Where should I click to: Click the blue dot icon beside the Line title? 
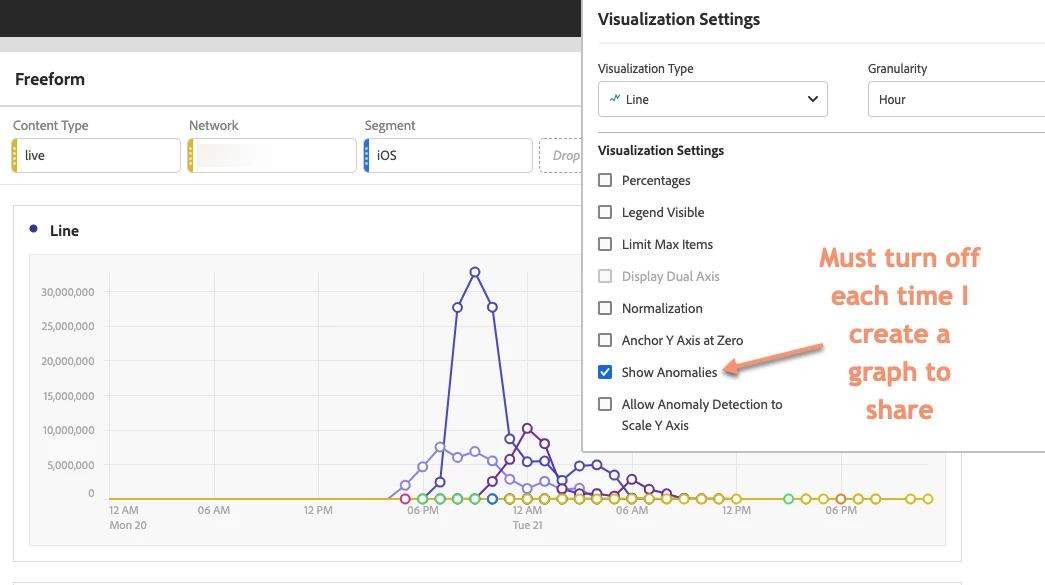[33, 229]
